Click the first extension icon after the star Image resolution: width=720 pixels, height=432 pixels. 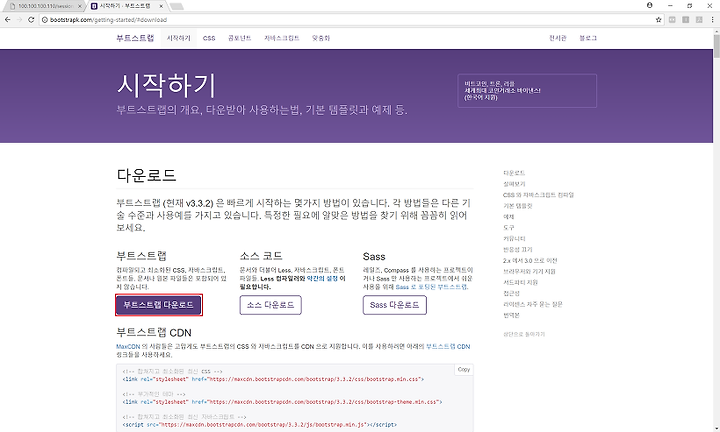point(672,20)
